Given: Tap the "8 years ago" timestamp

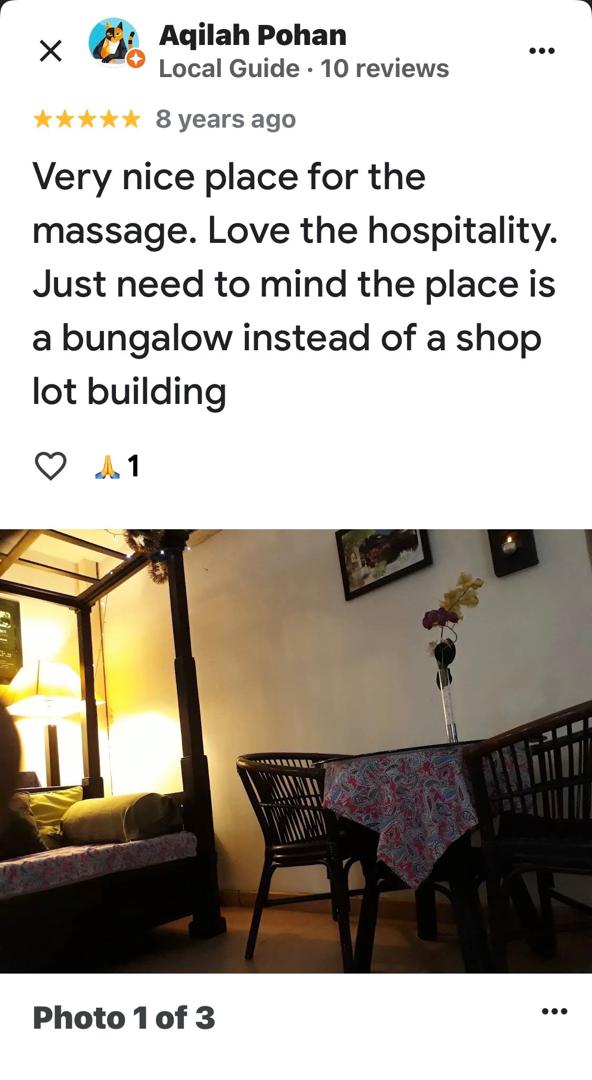Looking at the screenshot, I should pos(225,120).
